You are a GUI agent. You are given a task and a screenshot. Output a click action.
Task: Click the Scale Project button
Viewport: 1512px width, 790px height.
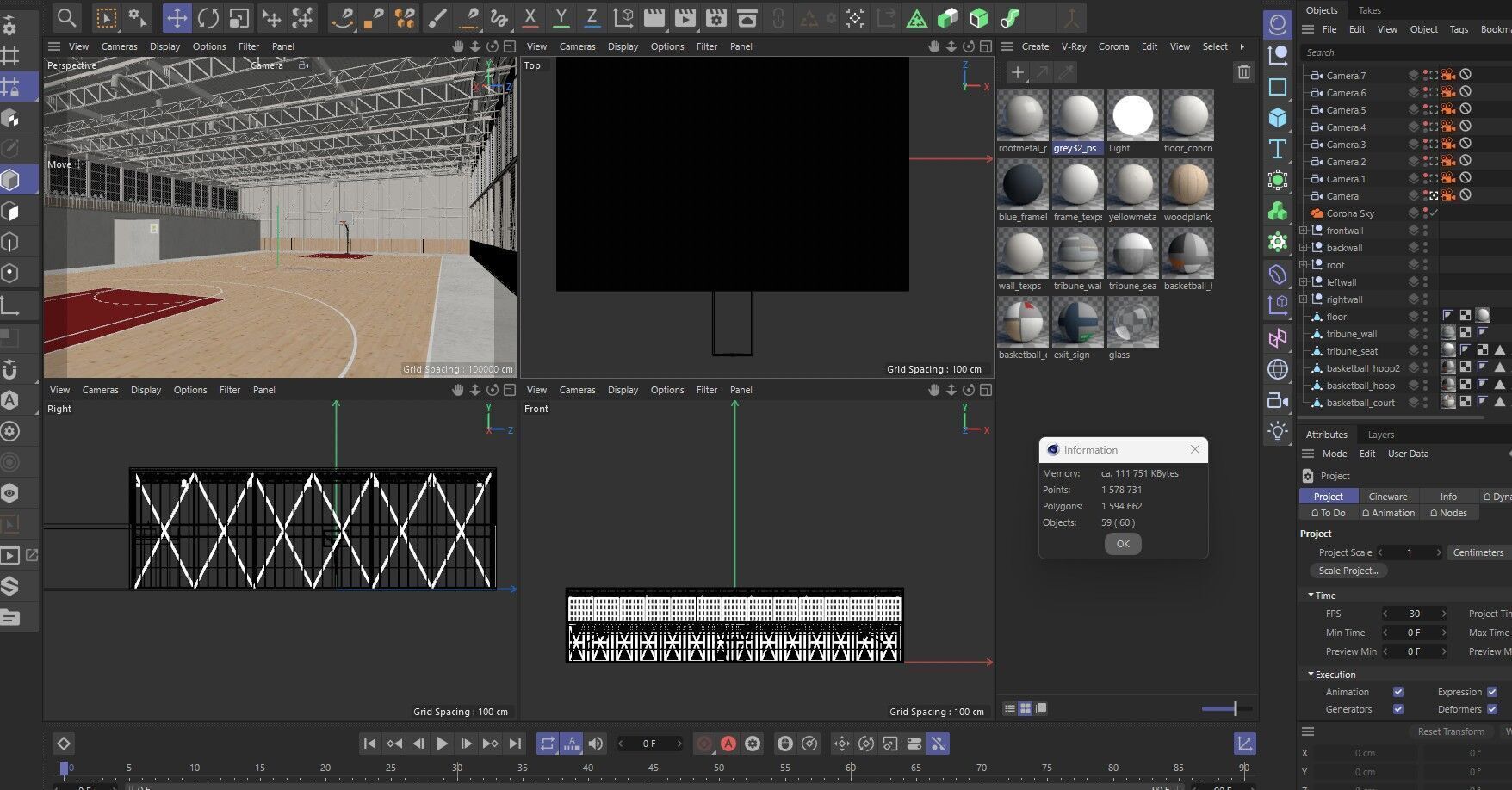pyautogui.click(x=1348, y=571)
